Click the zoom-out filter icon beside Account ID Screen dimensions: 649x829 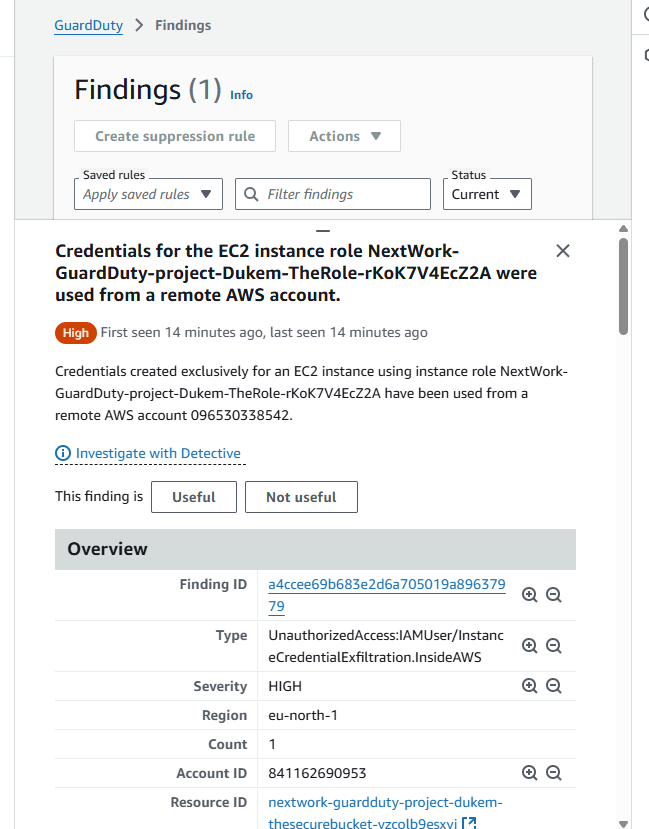(554, 772)
